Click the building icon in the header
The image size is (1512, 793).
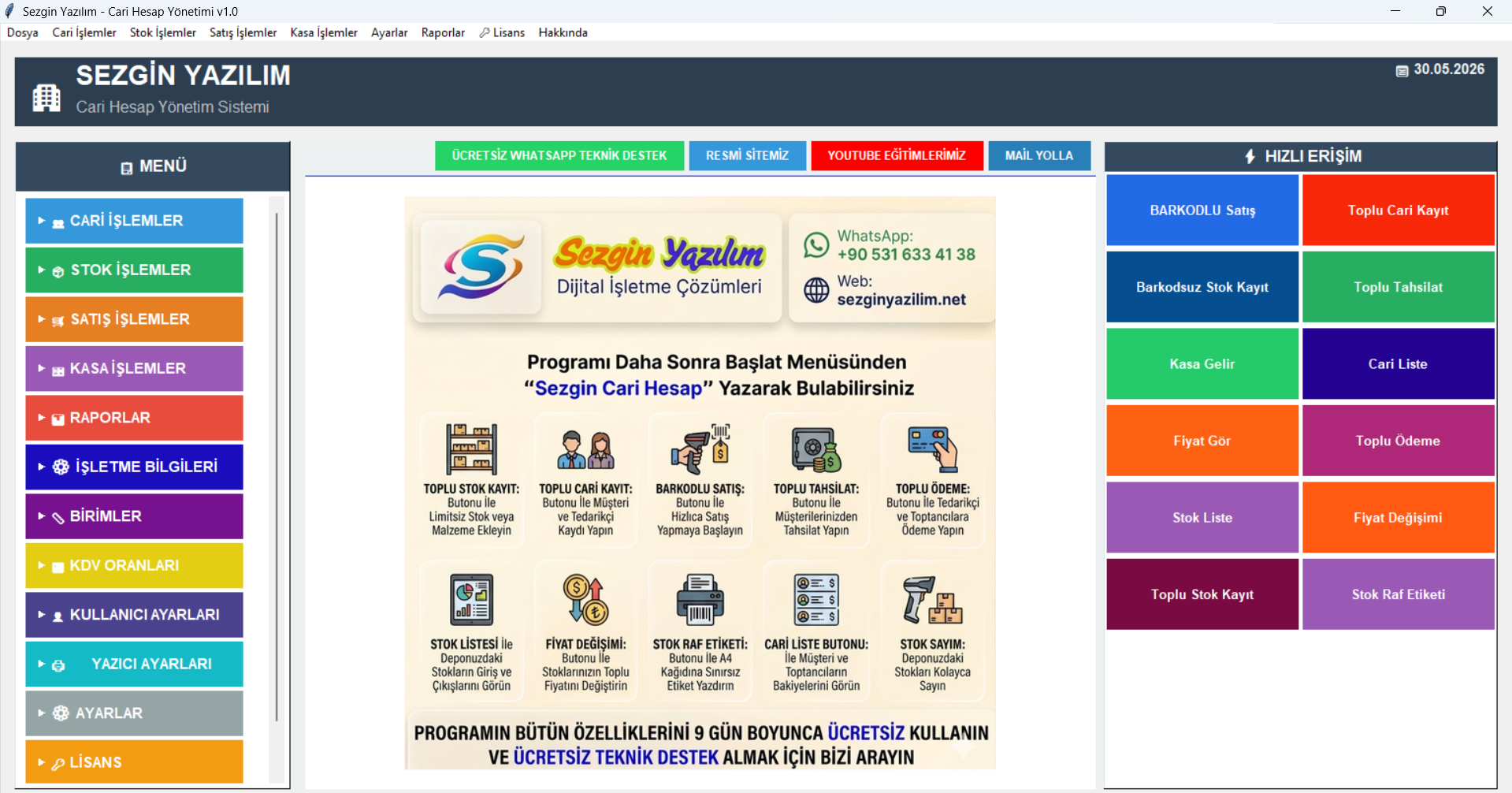coord(46,98)
